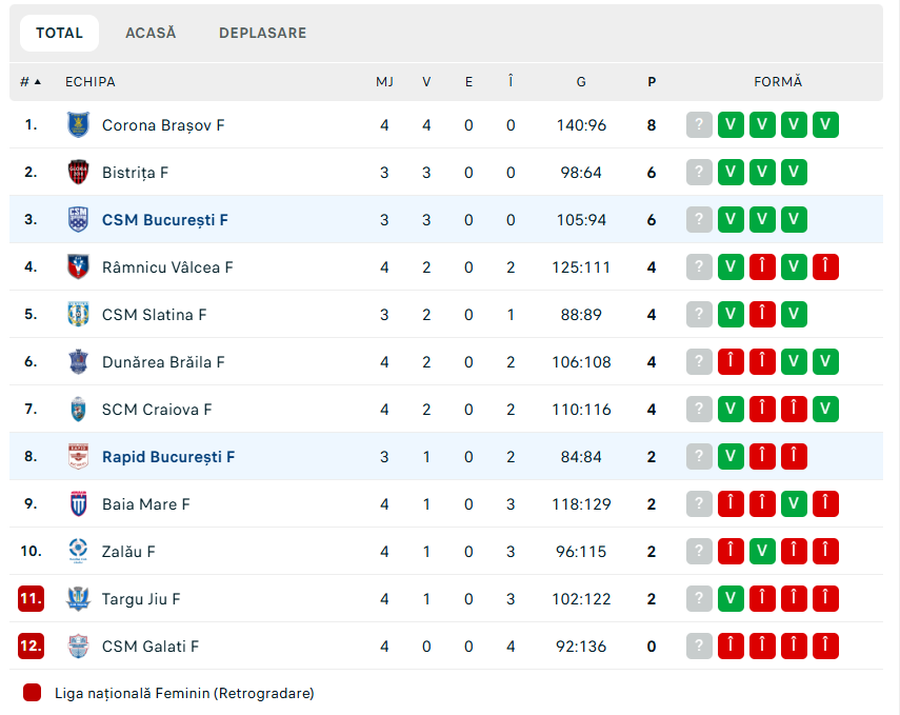Sort standings by the P points column

pyautogui.click(x=652, y=82)
